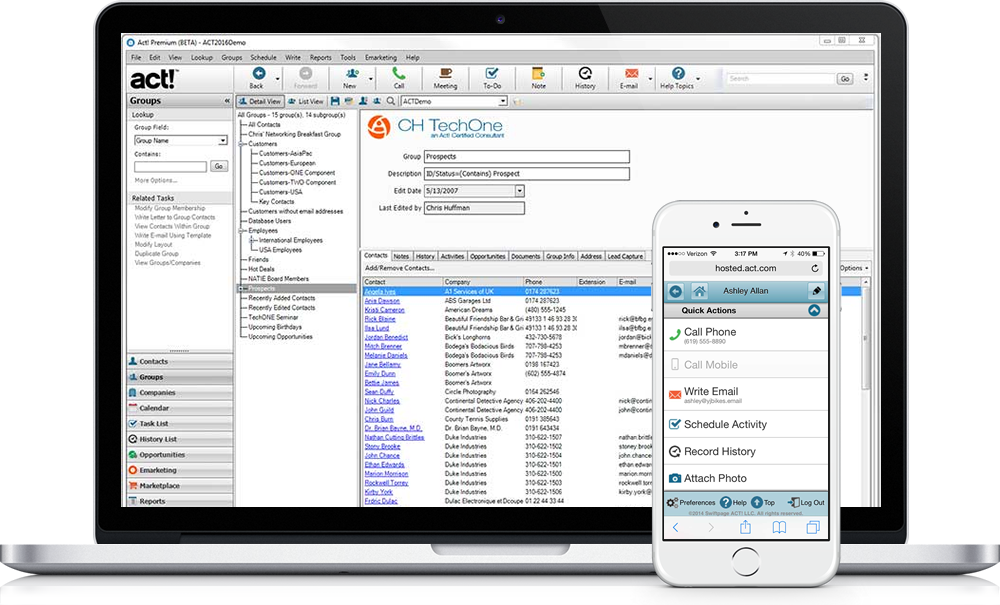Click the History clock toolbar icon
This screenshot has height=605, width=1000.
point(585,74)
